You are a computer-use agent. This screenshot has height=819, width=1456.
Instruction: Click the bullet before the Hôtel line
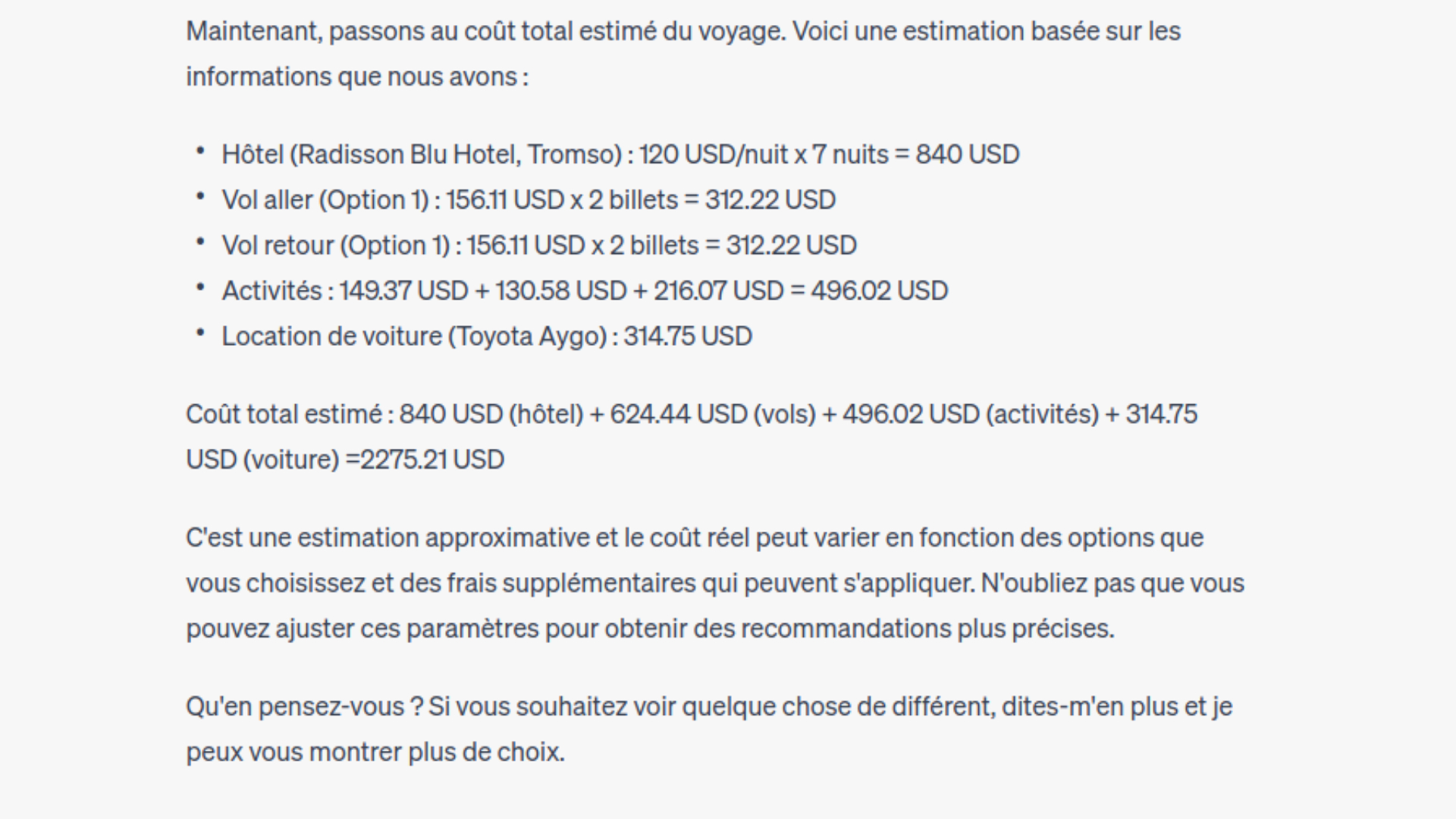200,152
